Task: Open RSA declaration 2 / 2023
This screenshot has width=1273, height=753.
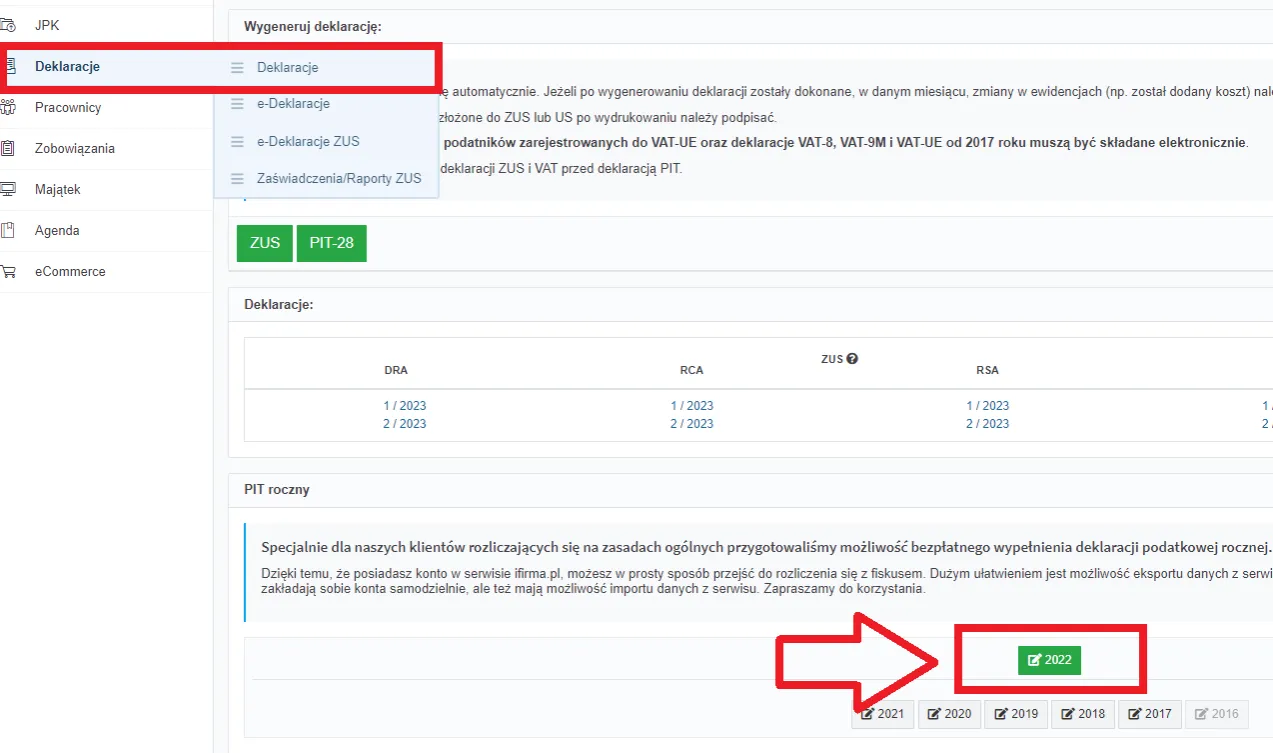Action: pyautogui.click(x=988, y=424)
